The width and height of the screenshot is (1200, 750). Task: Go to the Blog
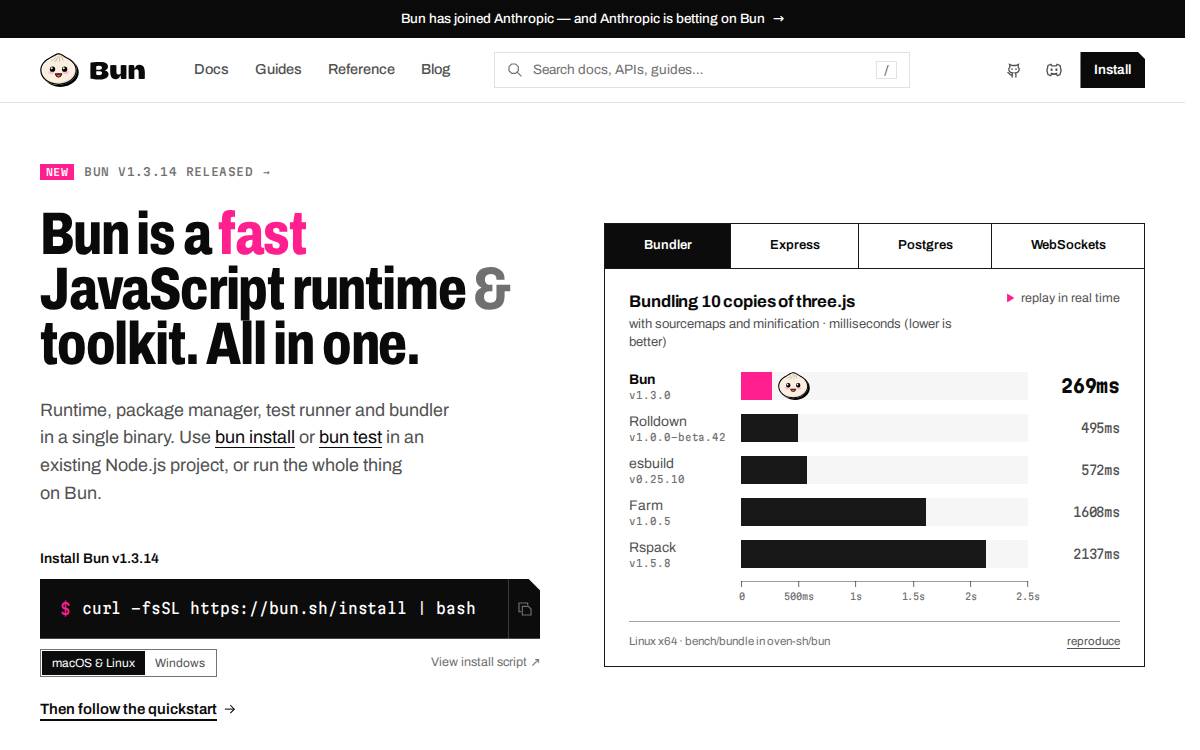click(x=436, y=69)
